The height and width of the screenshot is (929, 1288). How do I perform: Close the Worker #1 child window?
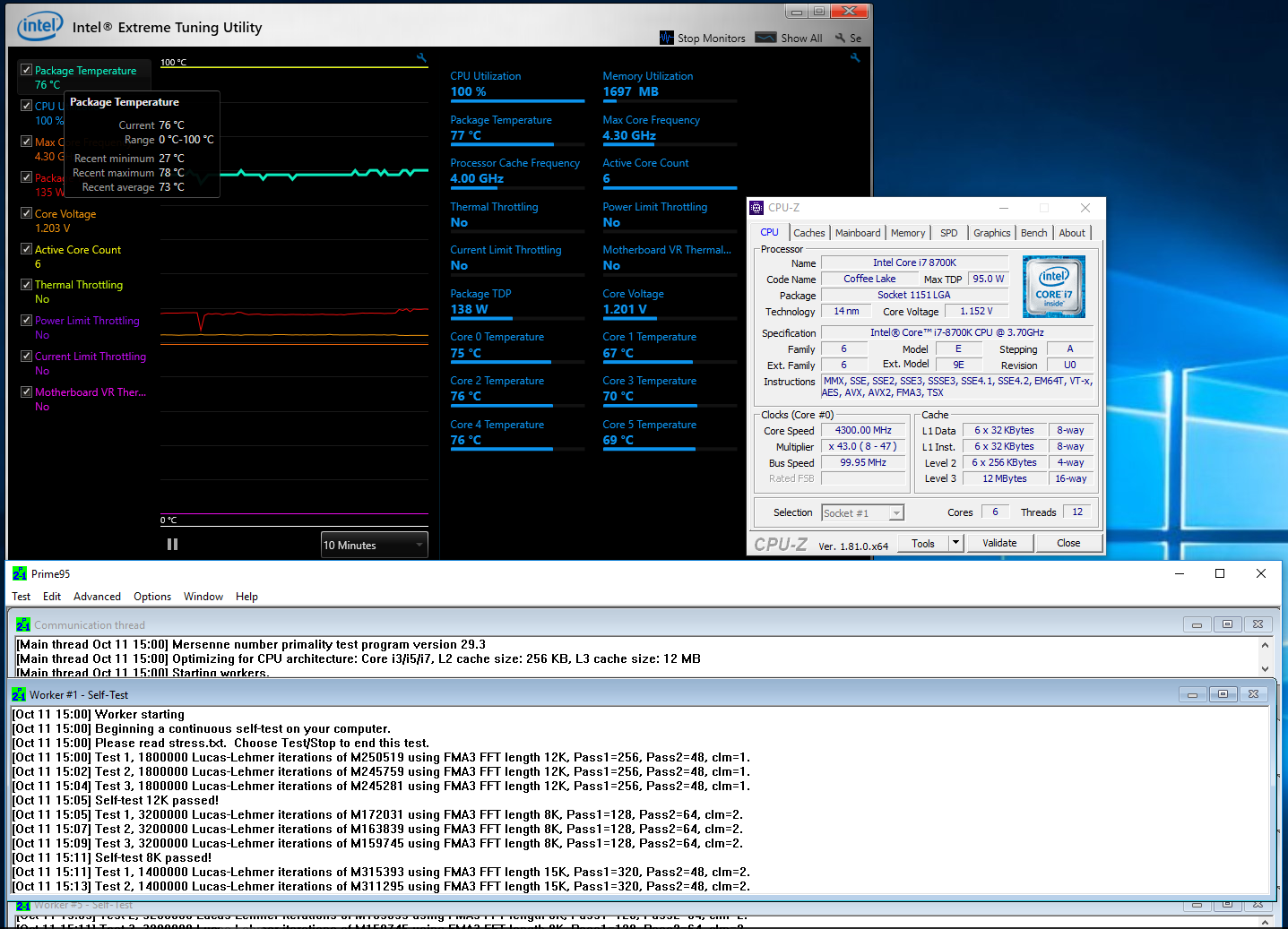click(x=1253, y=694)
